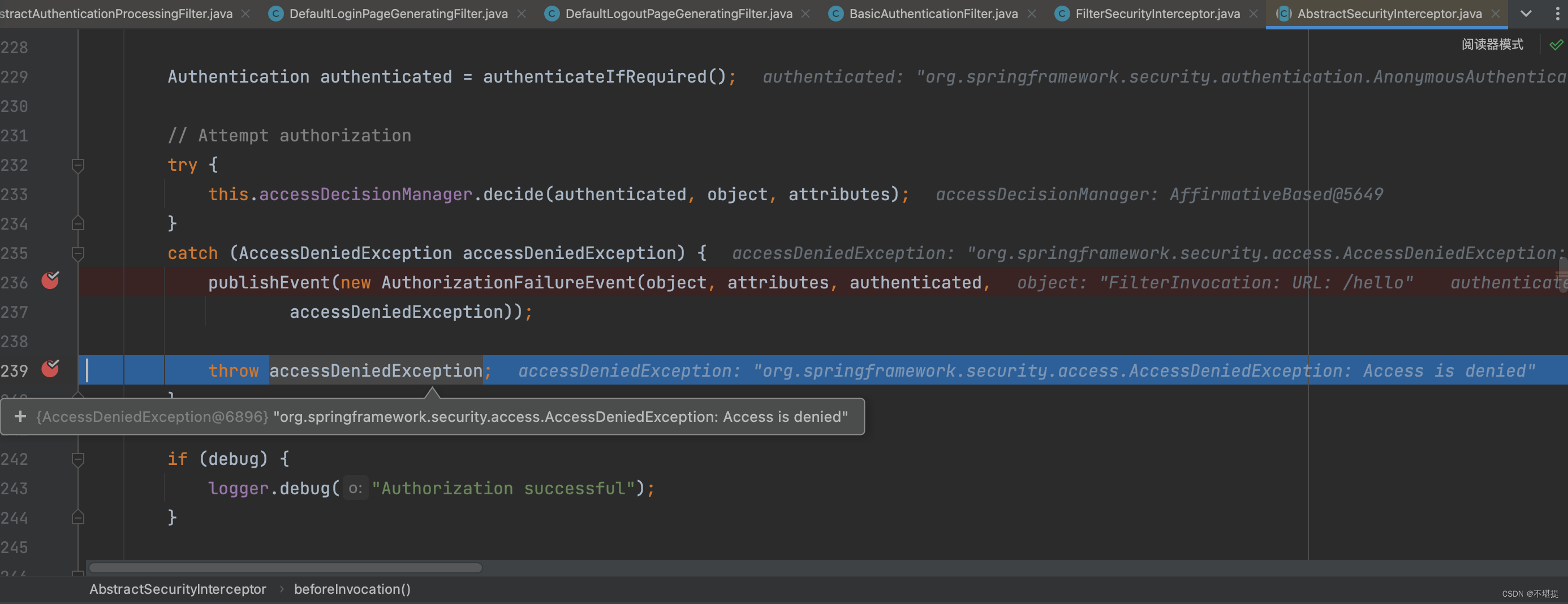Expand the AccessDeniedException@6896 tooltip value
The height and width of the screenshot is (604, 1568).
(20, 416)
